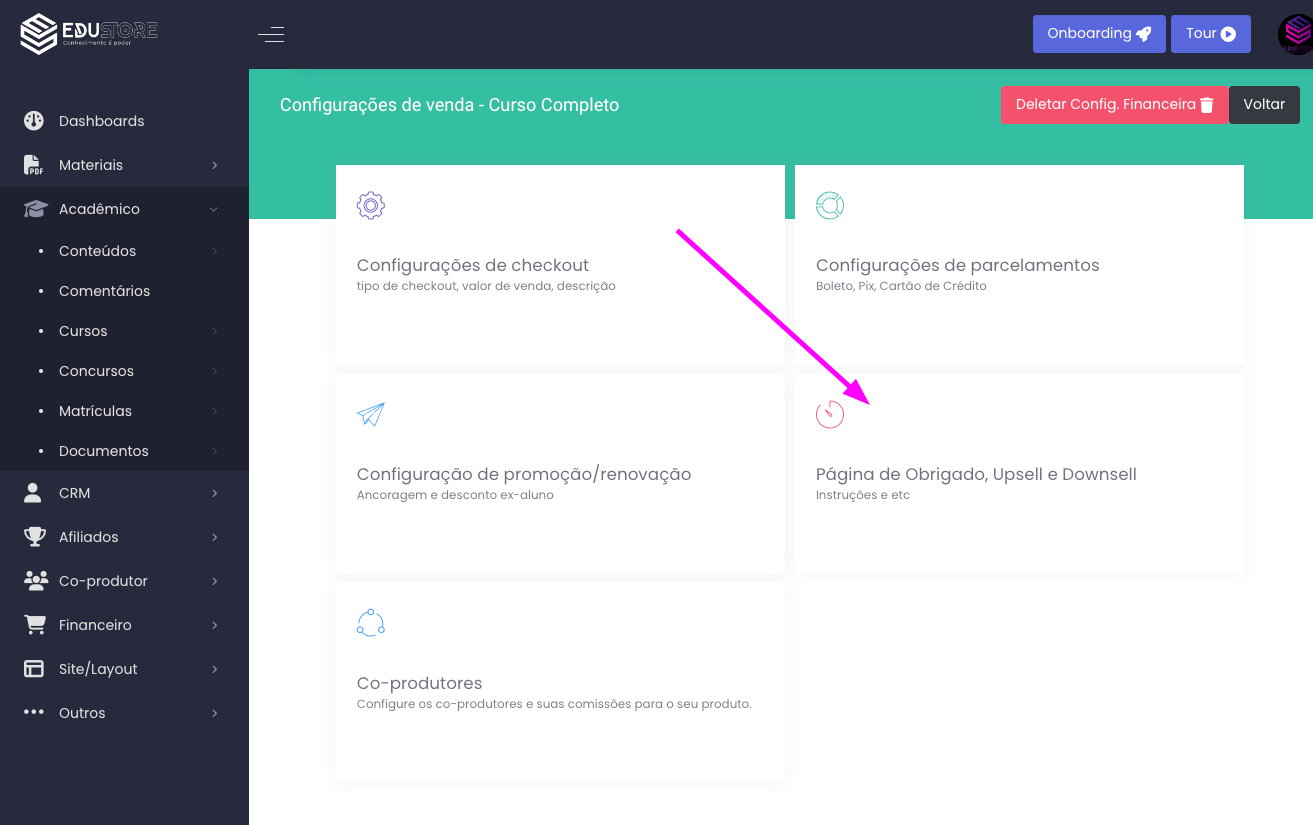Click the red timer icon
This screenshot has height=825, width=1313.
(x=830, y=414)
